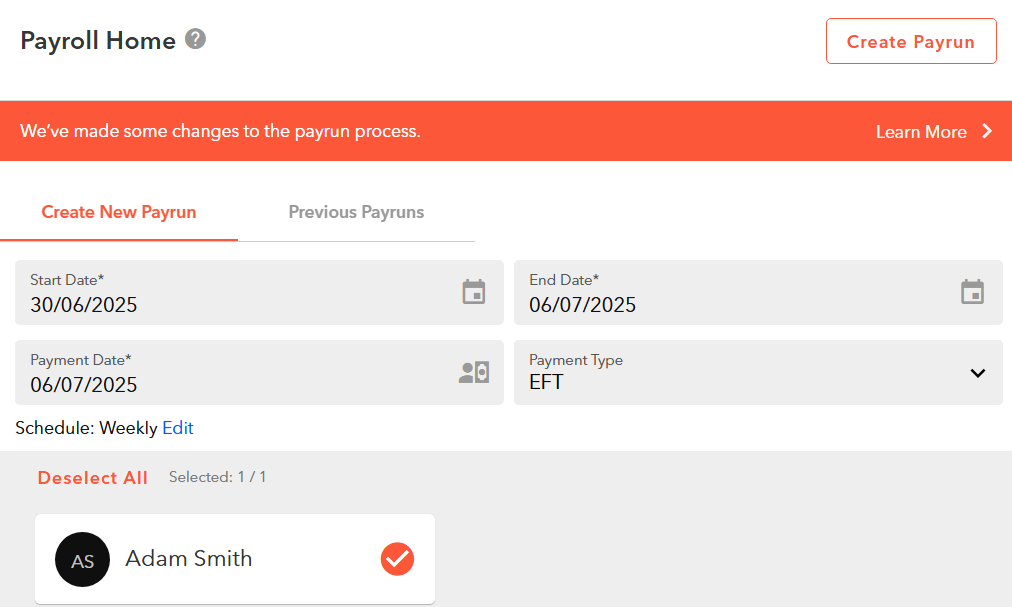1012x607 pixels.
Task: Open the Start Date calendar icon
Action: 474,292
